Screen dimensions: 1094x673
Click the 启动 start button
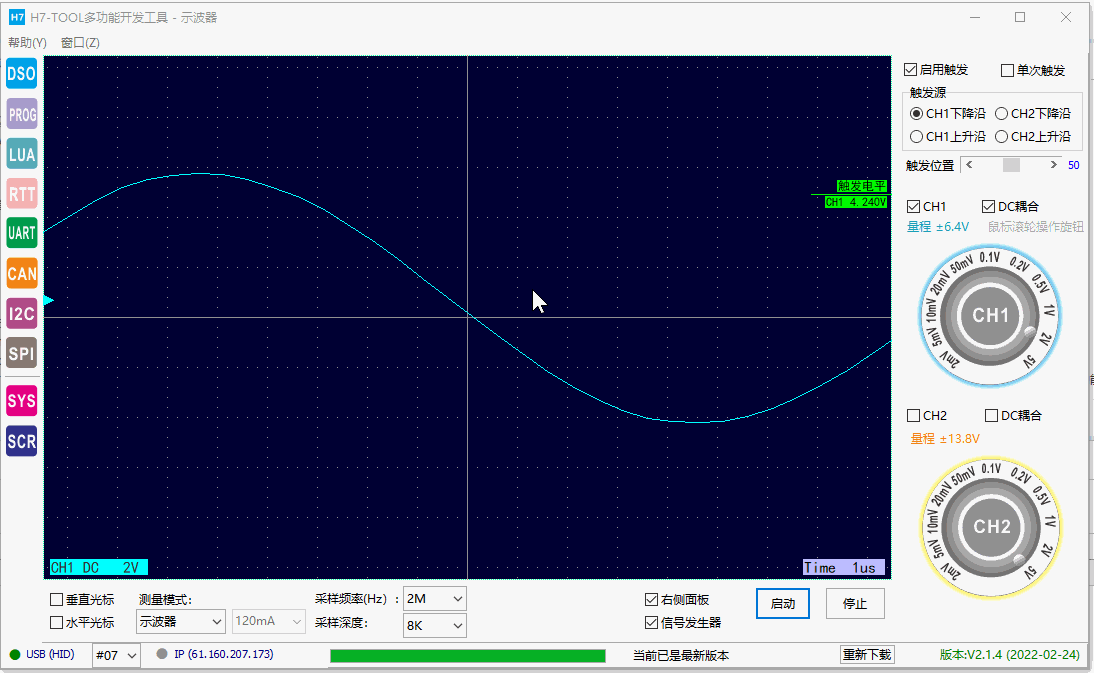point(783,604)
